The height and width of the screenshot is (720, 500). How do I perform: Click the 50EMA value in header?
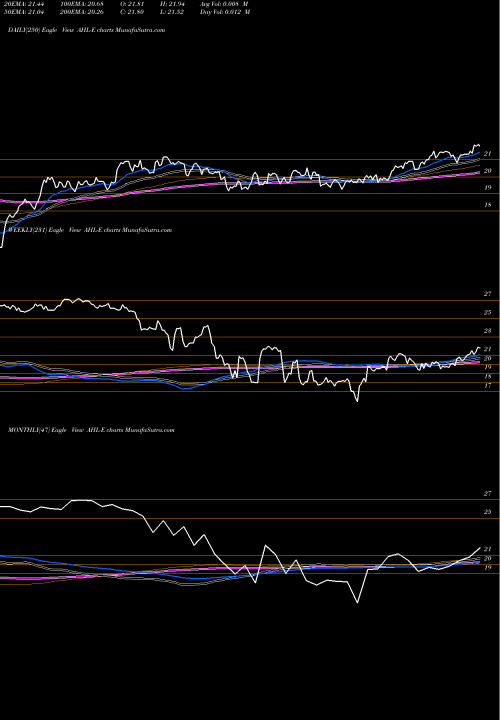point(25,12)
